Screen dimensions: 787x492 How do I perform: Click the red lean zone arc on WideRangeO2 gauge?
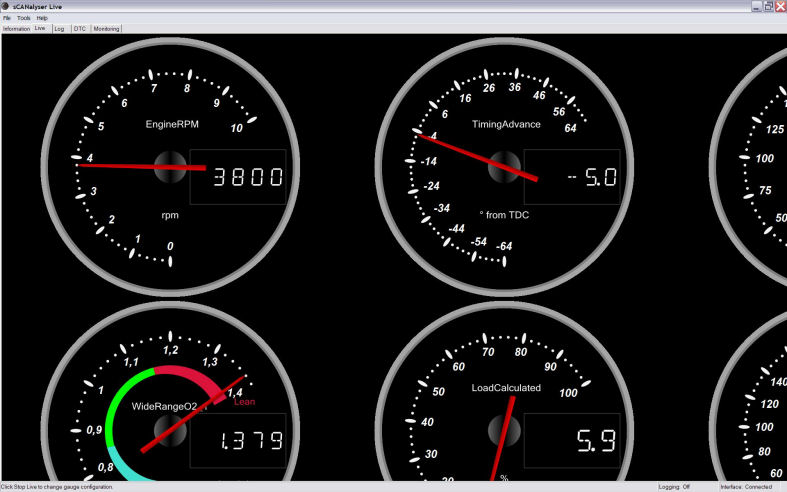coord(193,377)
